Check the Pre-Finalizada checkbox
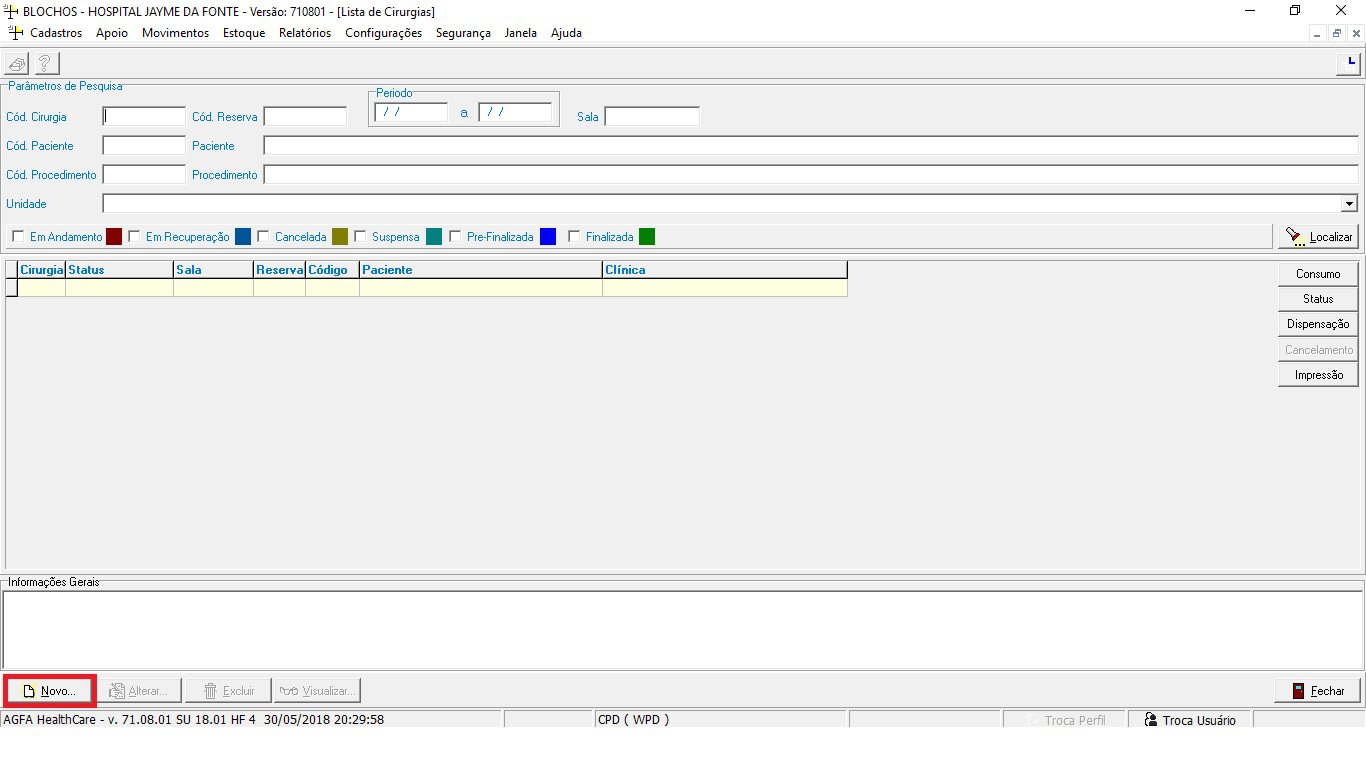This screenshot has height=768, width=1366. coord(455,237)
